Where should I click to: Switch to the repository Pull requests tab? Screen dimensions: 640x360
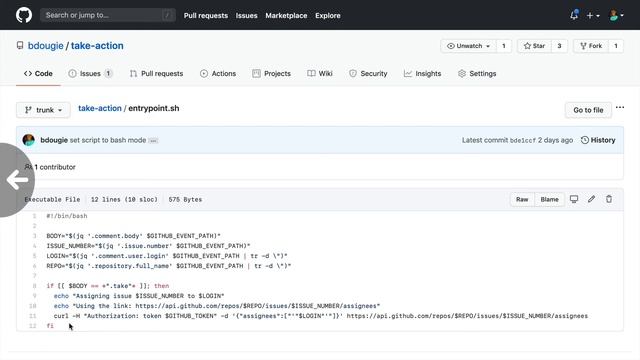coord(156,73)
